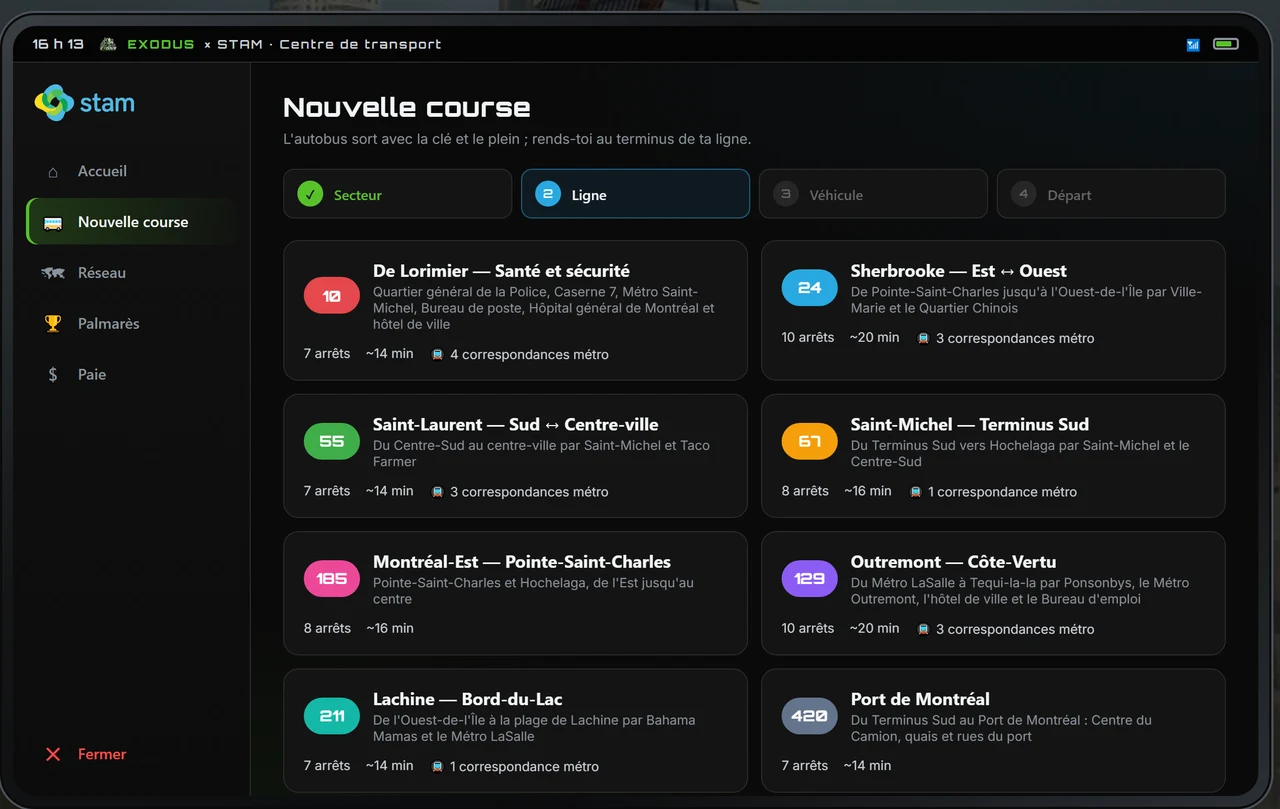Click the grey line 420 badge
The width and height of the screenshot is (1280, 809).
point(810,716)
